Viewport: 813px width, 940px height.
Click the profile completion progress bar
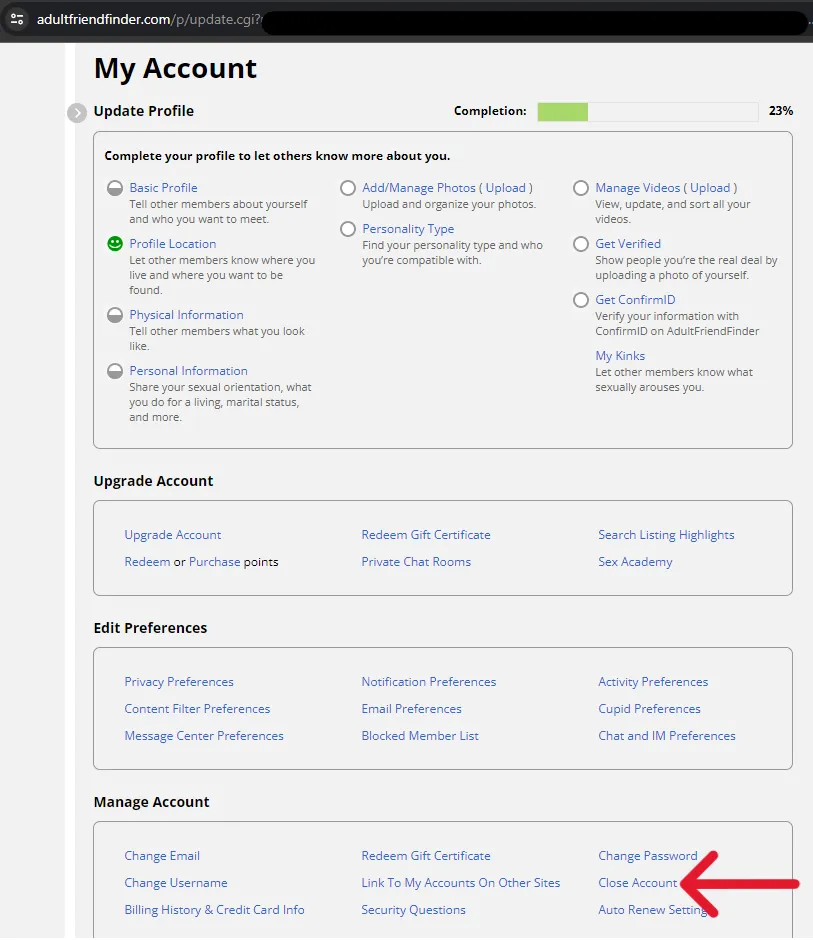tap(648, 112)
